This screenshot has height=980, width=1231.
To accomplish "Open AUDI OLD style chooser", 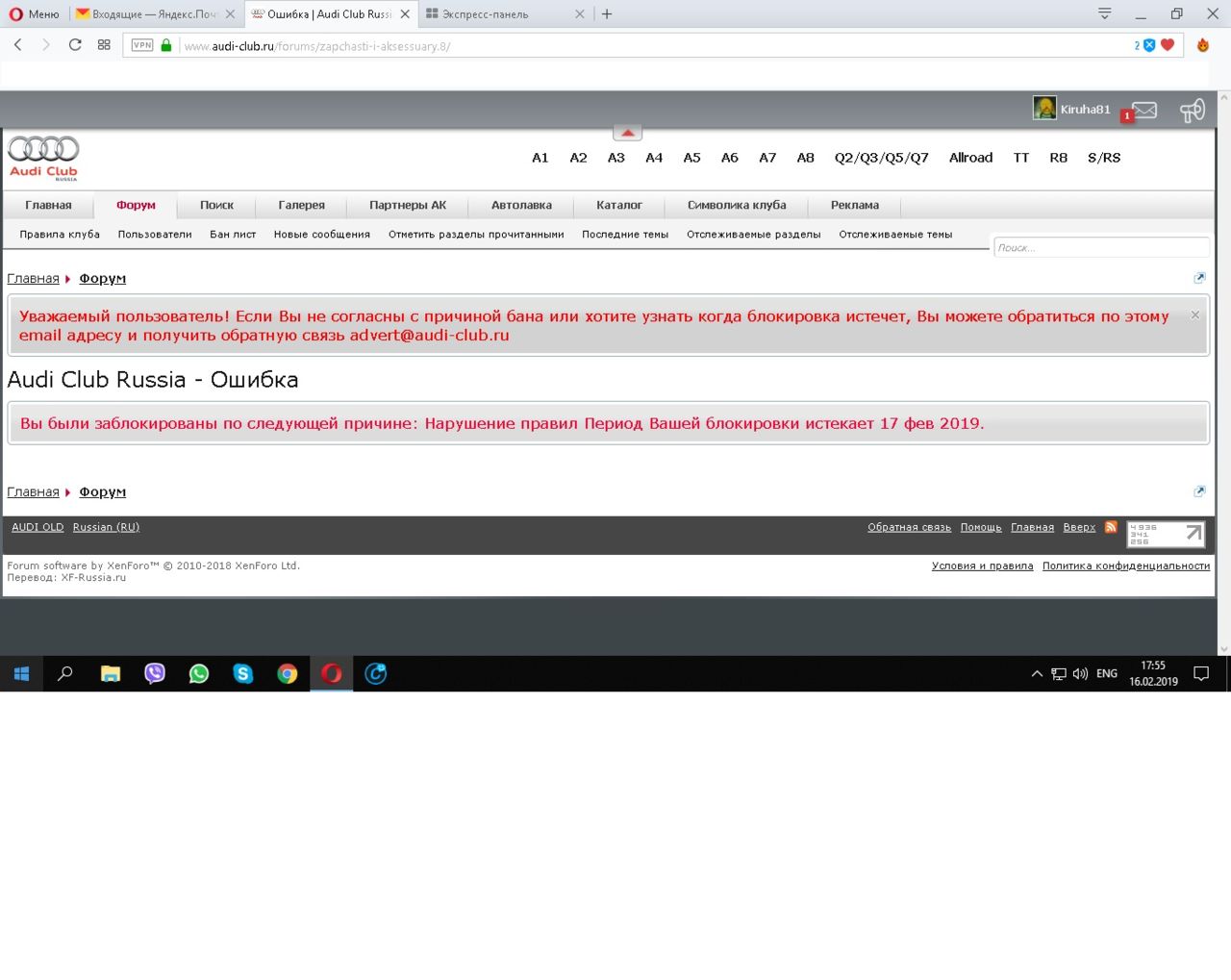I will pos(38,527).
